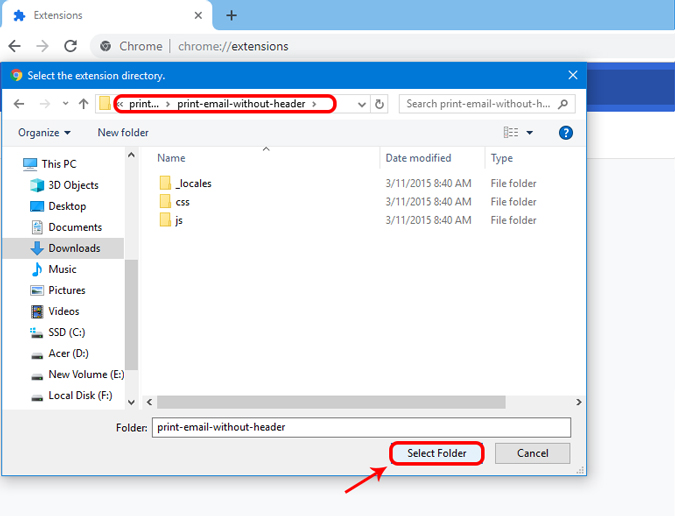
Task: Click the dialog back navigation arrow
Action: point(19,104)
